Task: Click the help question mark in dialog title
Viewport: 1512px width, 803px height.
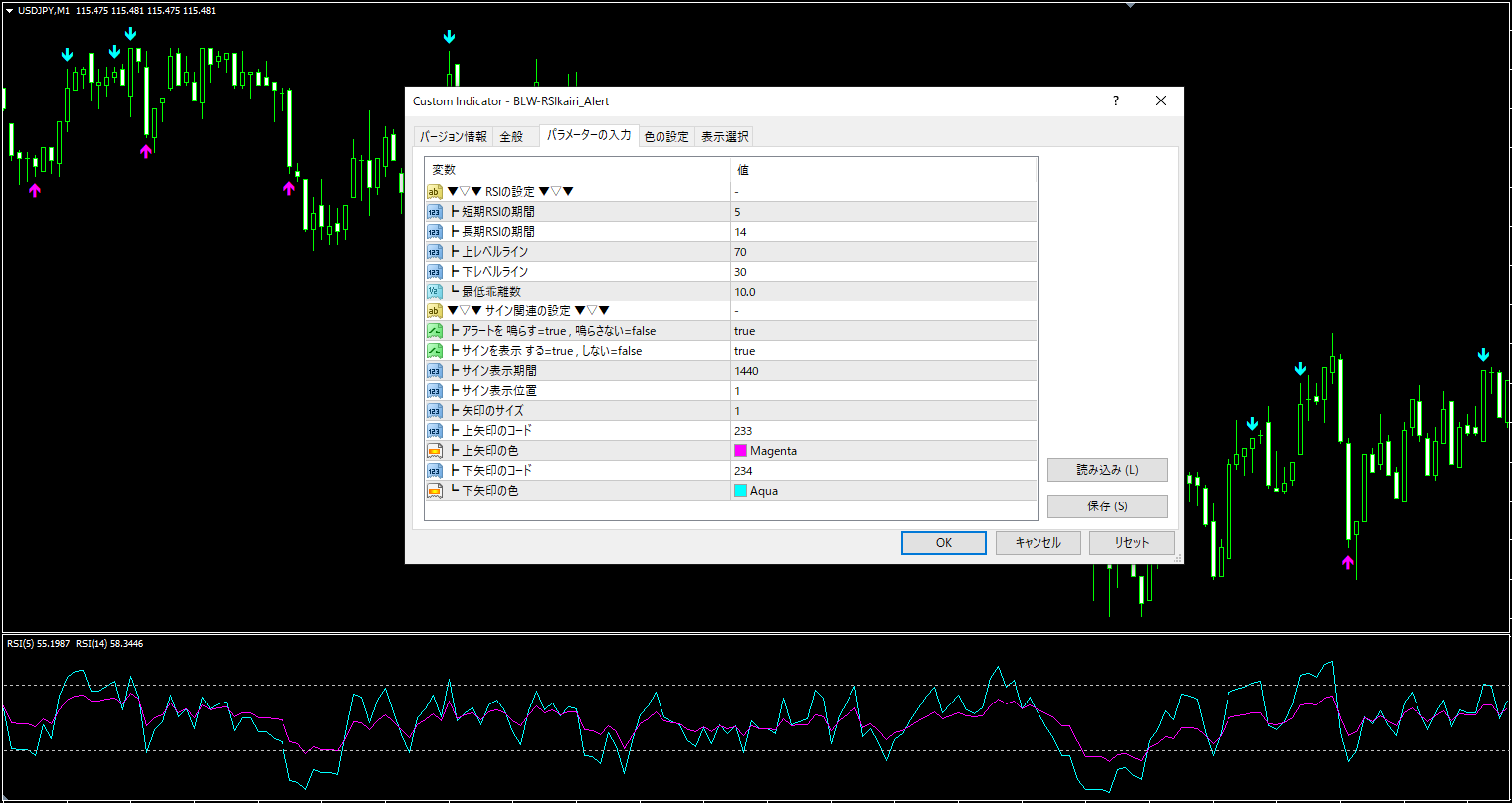Action: (1116, 100)
